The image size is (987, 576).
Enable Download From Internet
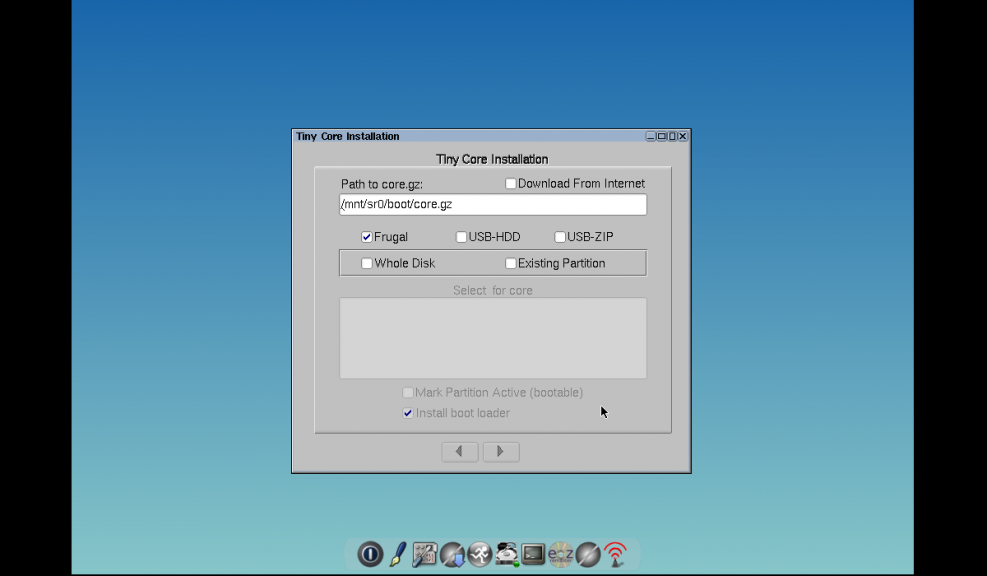coord(510,183)
